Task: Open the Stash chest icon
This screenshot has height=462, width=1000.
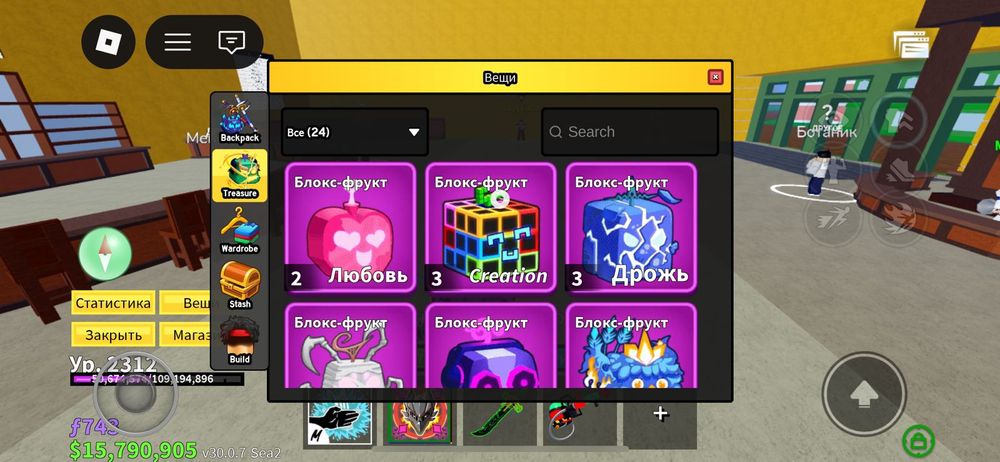Action: click(240, 285)
